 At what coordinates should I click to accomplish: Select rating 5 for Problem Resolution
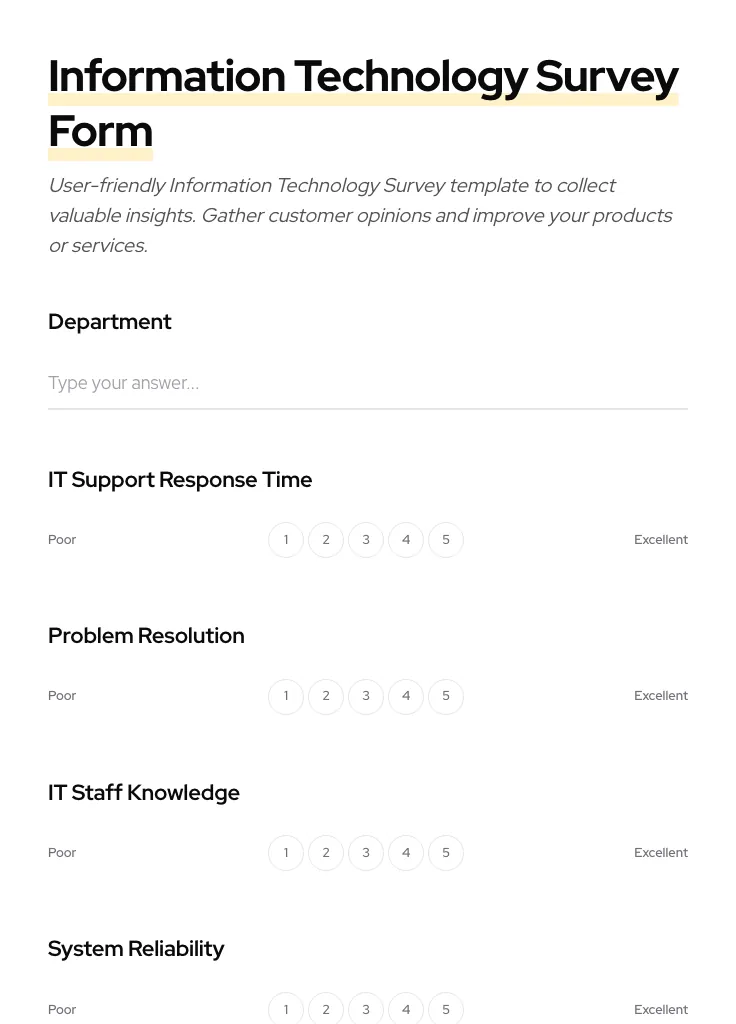[x=446, y=696]
